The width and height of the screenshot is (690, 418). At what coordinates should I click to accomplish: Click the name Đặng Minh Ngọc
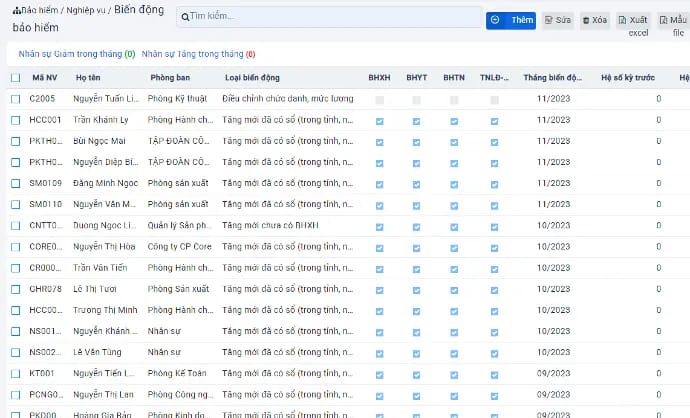pos(106,183)
